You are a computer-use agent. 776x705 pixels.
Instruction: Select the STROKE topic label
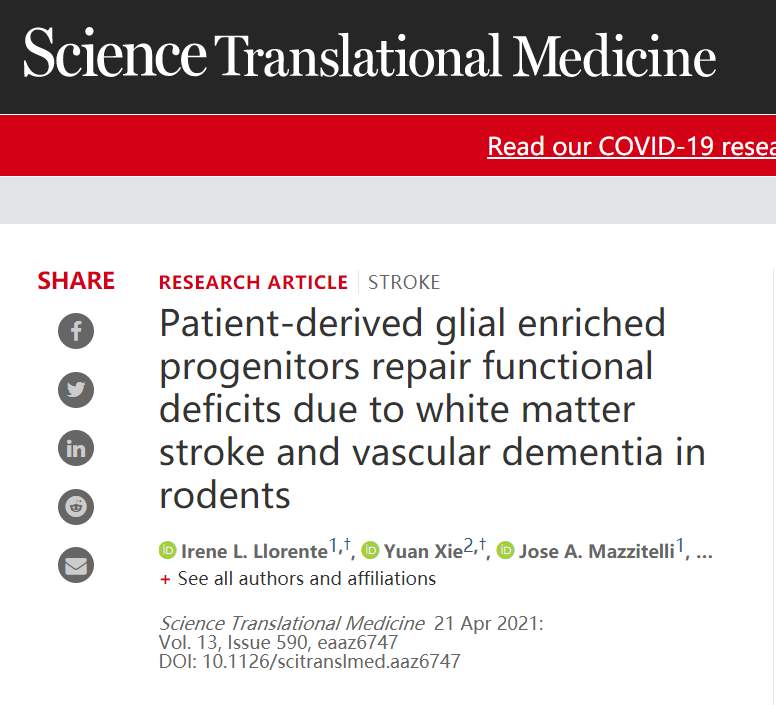404,282
